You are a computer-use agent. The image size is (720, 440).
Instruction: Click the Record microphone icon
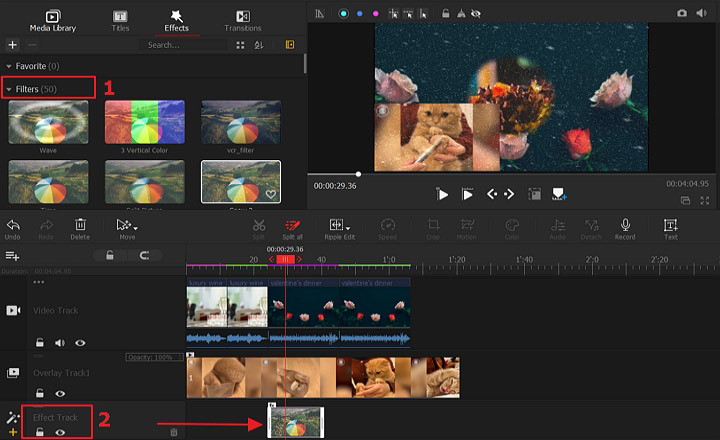point(625,225)
